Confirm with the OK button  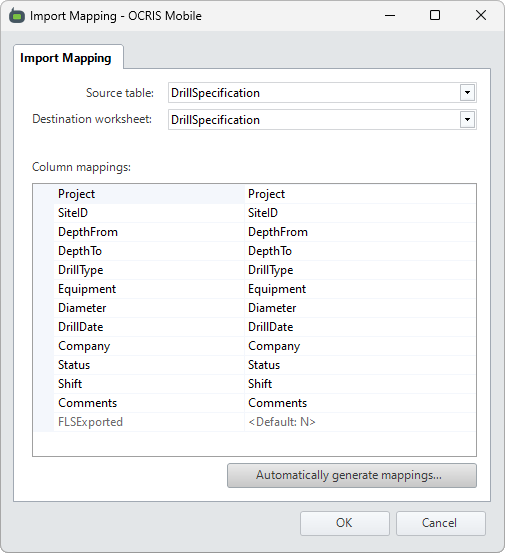(x=345, y=523)
